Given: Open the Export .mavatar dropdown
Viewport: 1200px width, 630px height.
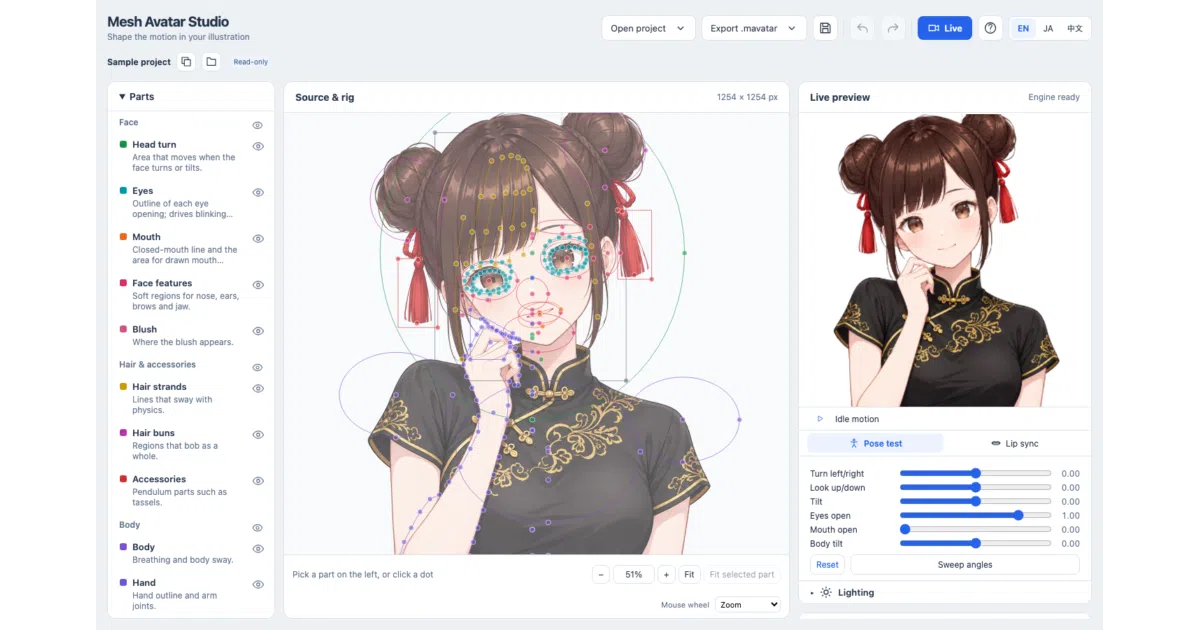Looking at the screenshot, I should pos(754,28).
